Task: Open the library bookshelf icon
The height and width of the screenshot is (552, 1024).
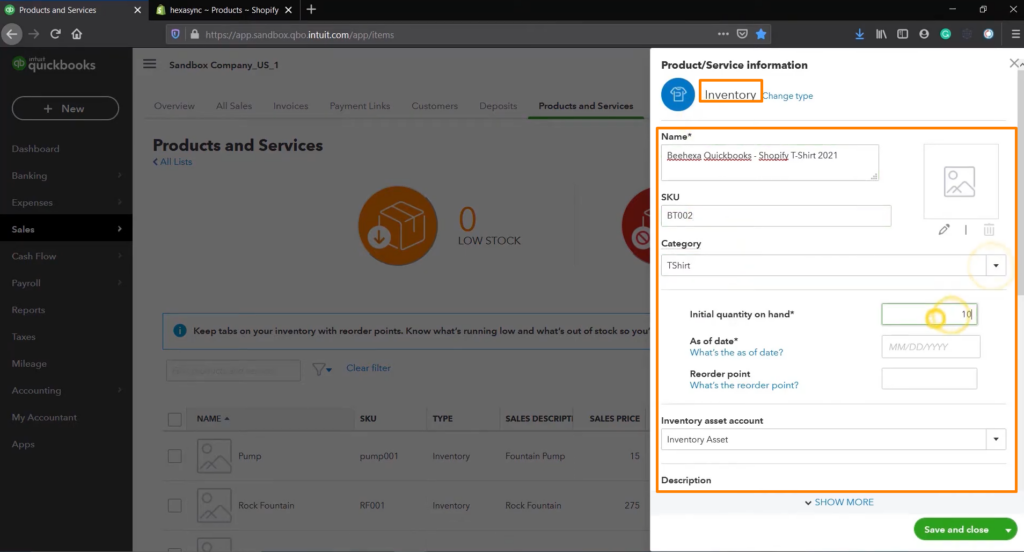Action: coord(881,34)
